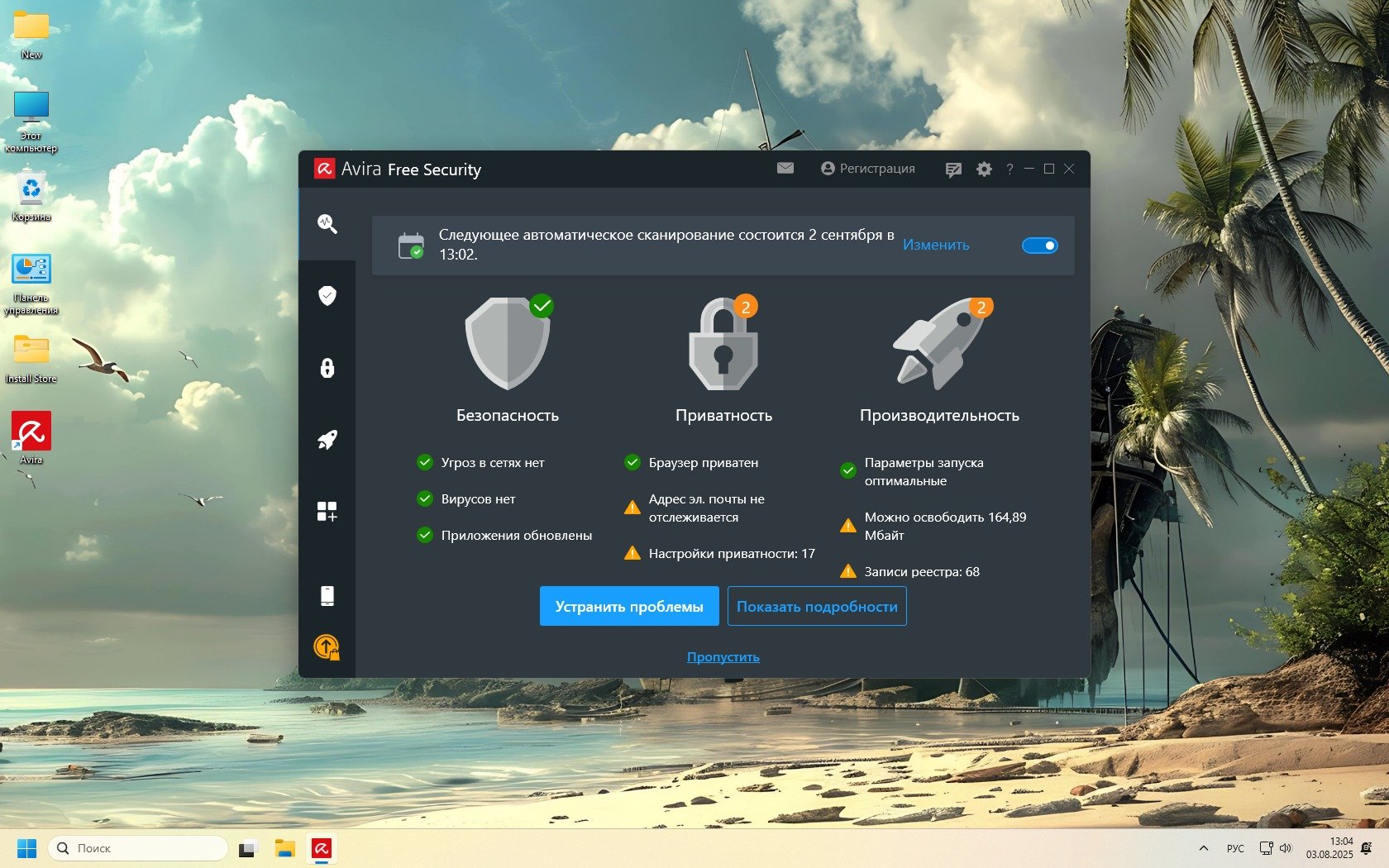This screenshot has width=1389, height=868.
Task: Open the Recycle Bin desktop icon
Action: (31, 197)
